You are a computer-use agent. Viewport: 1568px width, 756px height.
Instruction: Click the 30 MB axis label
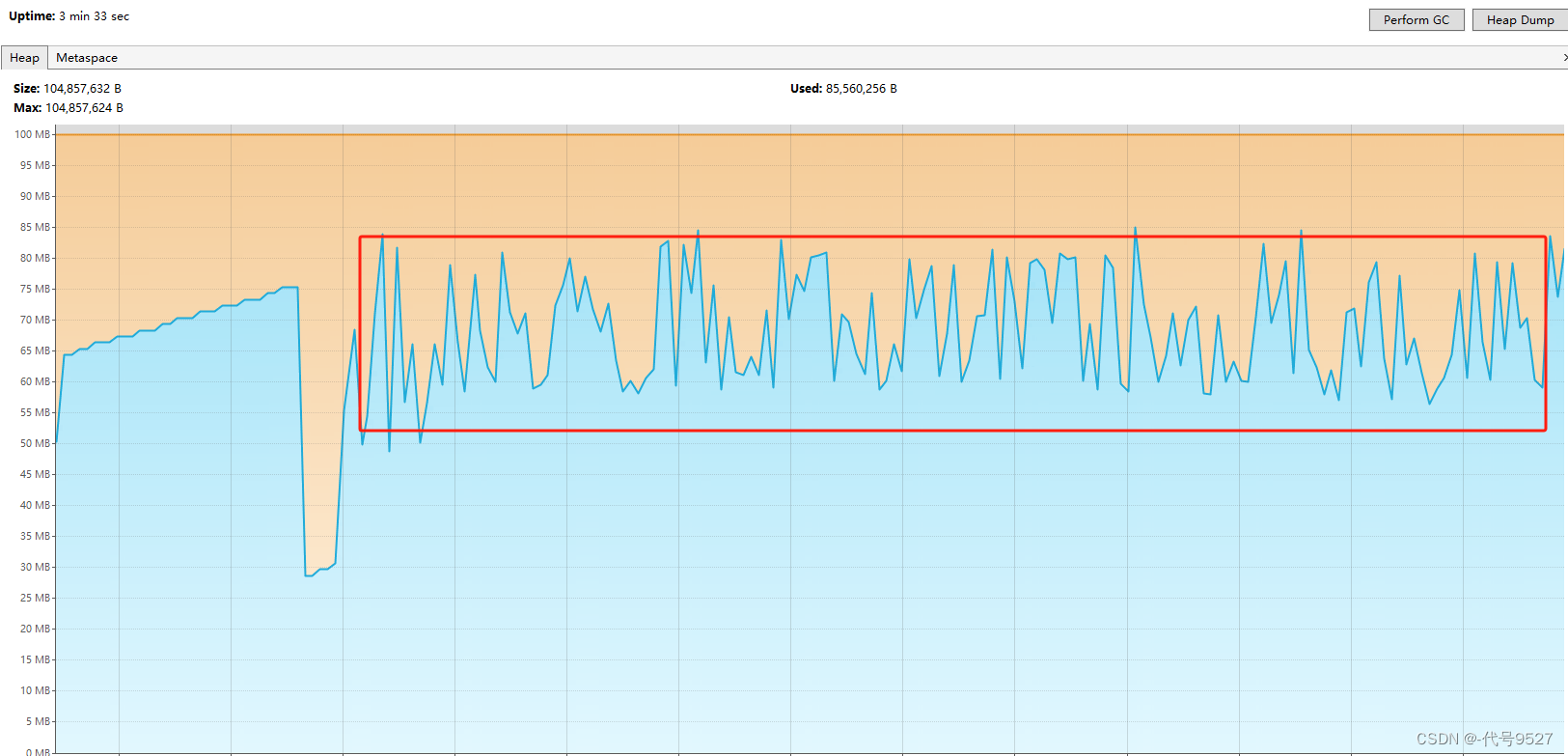click(35, 567)
